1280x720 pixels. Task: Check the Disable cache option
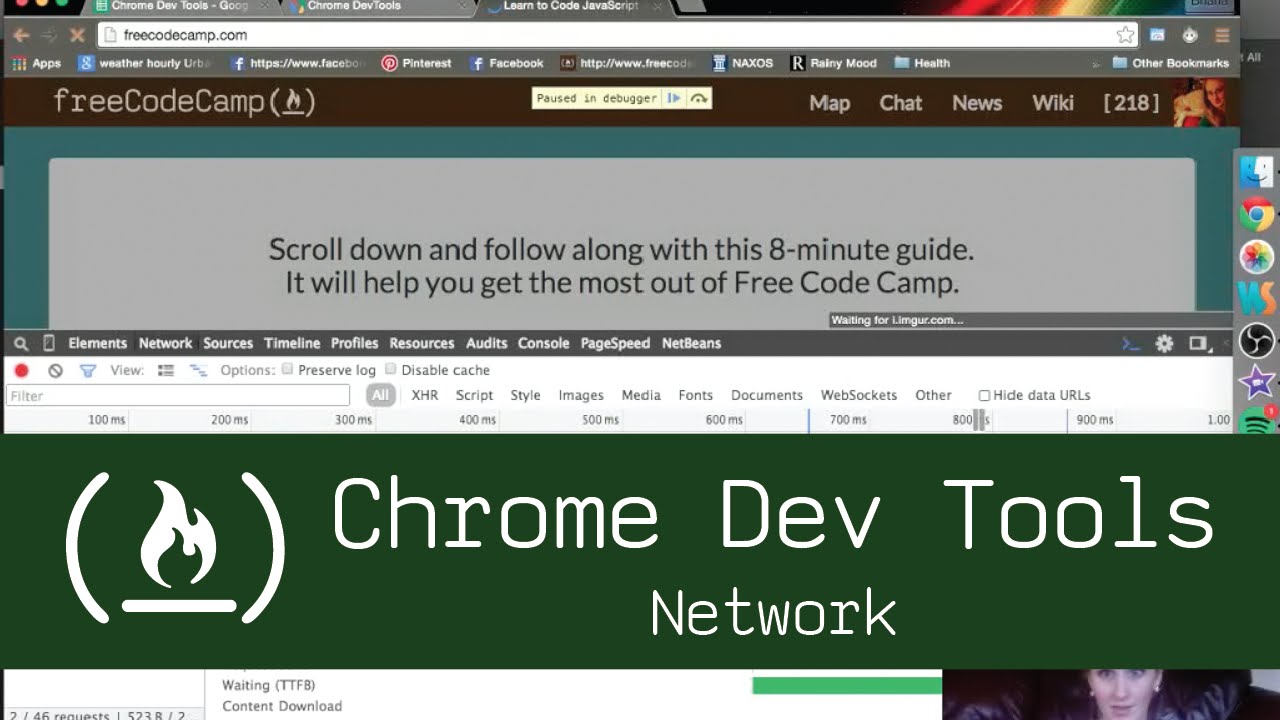391,369
